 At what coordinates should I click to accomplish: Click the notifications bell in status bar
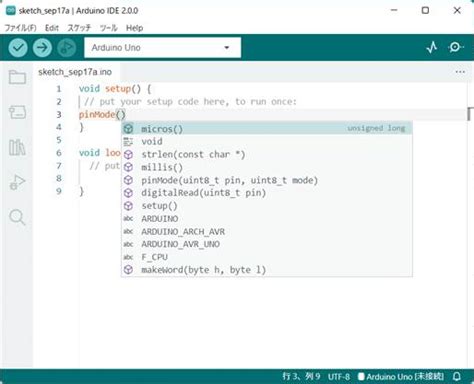[x=457, y=377]
